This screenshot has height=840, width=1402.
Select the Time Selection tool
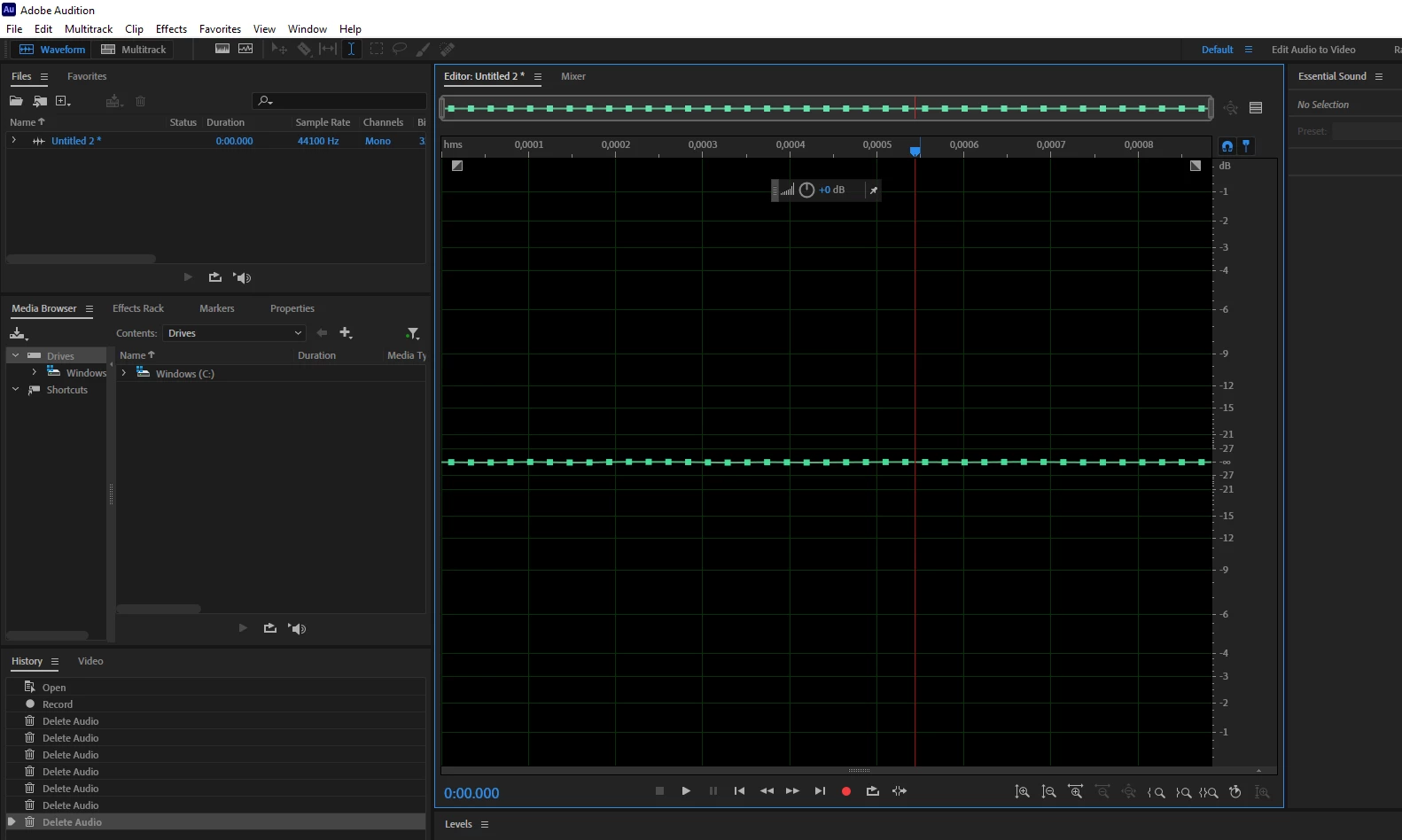pyautogui.click(x=352, y=50)
